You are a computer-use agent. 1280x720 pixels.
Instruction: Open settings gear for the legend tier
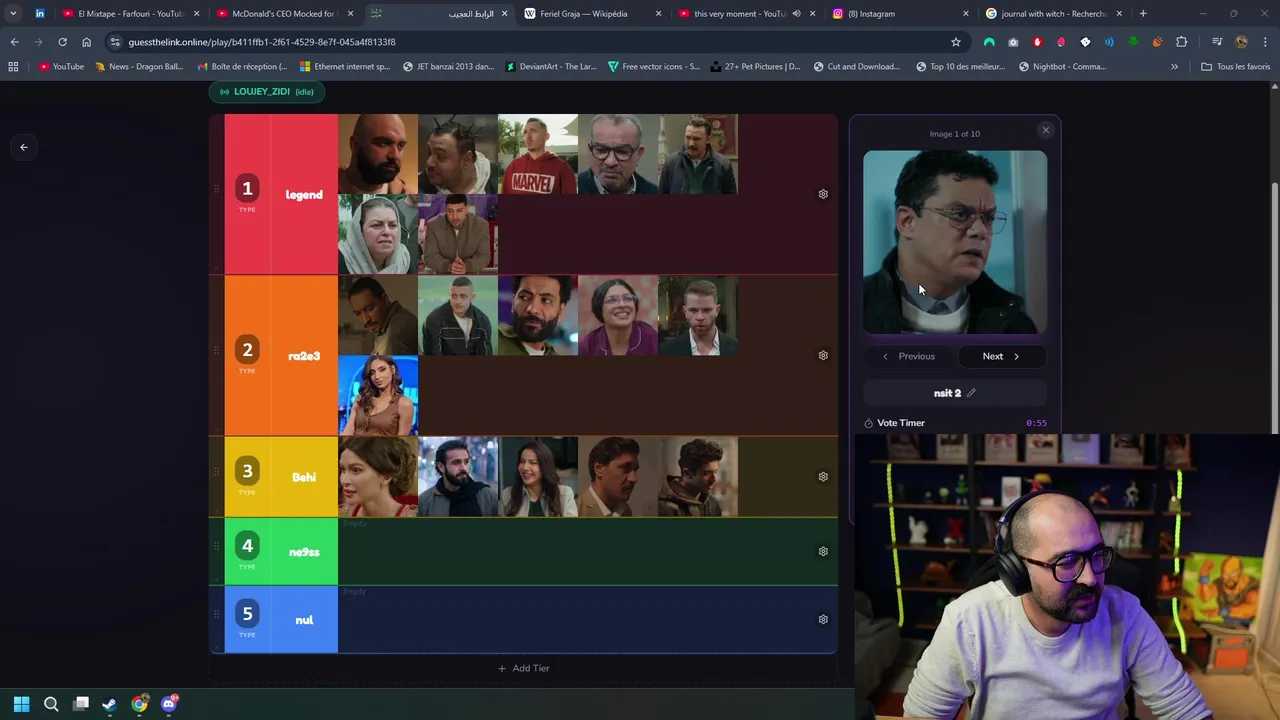click(823, 194)
